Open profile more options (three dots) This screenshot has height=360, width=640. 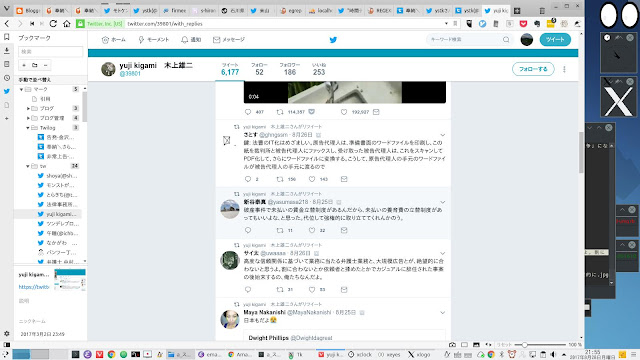click(x=564, y=69)
